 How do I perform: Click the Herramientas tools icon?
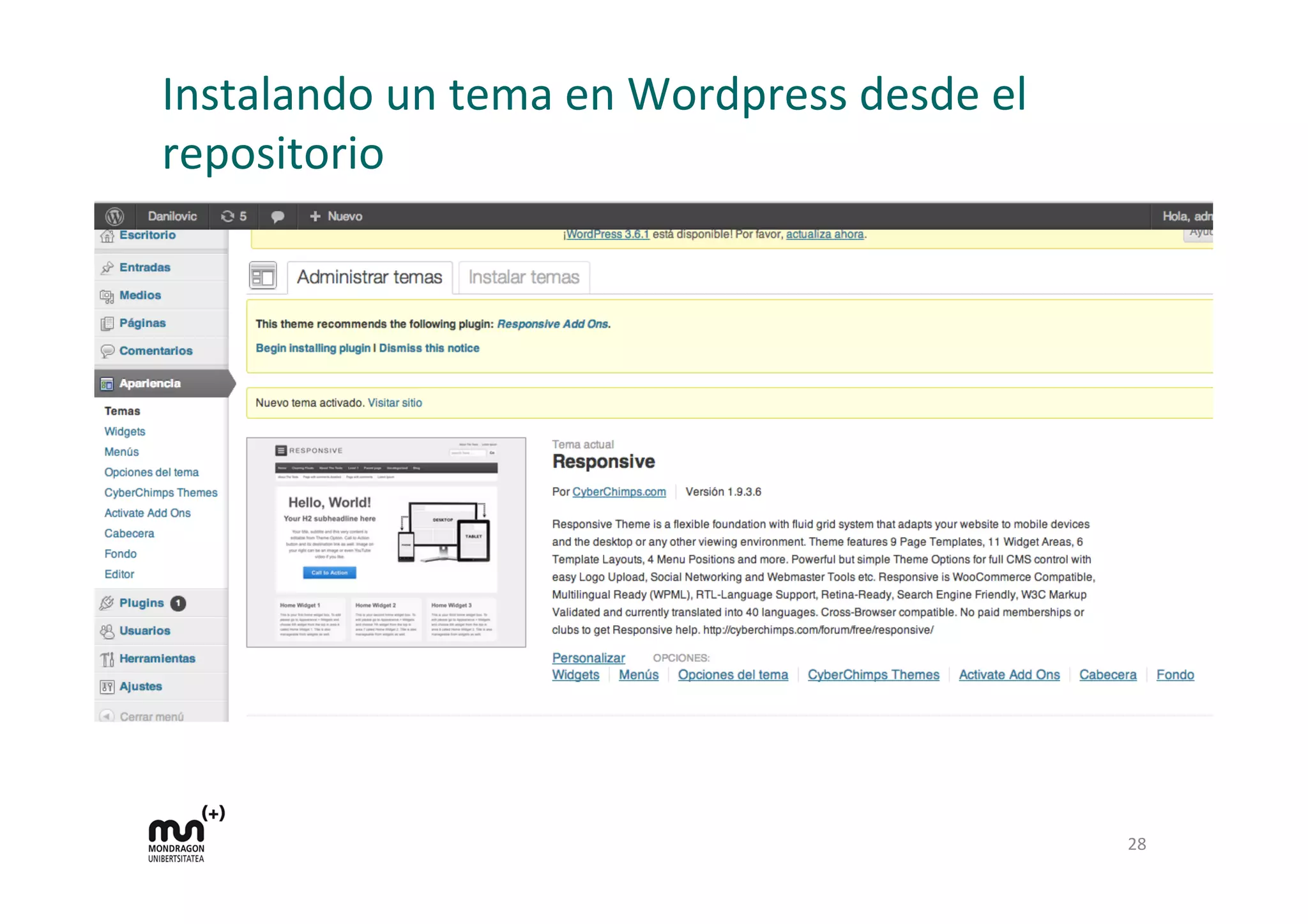[x=107, y=659]
